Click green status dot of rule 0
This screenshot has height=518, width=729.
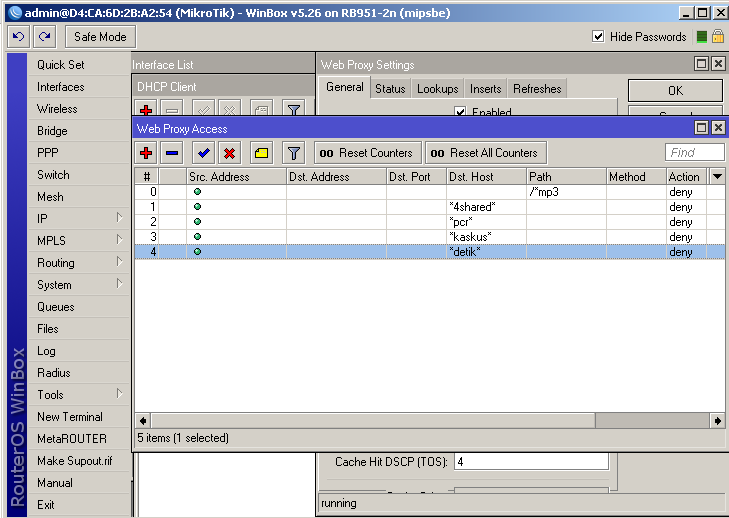click(x=198, y=192)
